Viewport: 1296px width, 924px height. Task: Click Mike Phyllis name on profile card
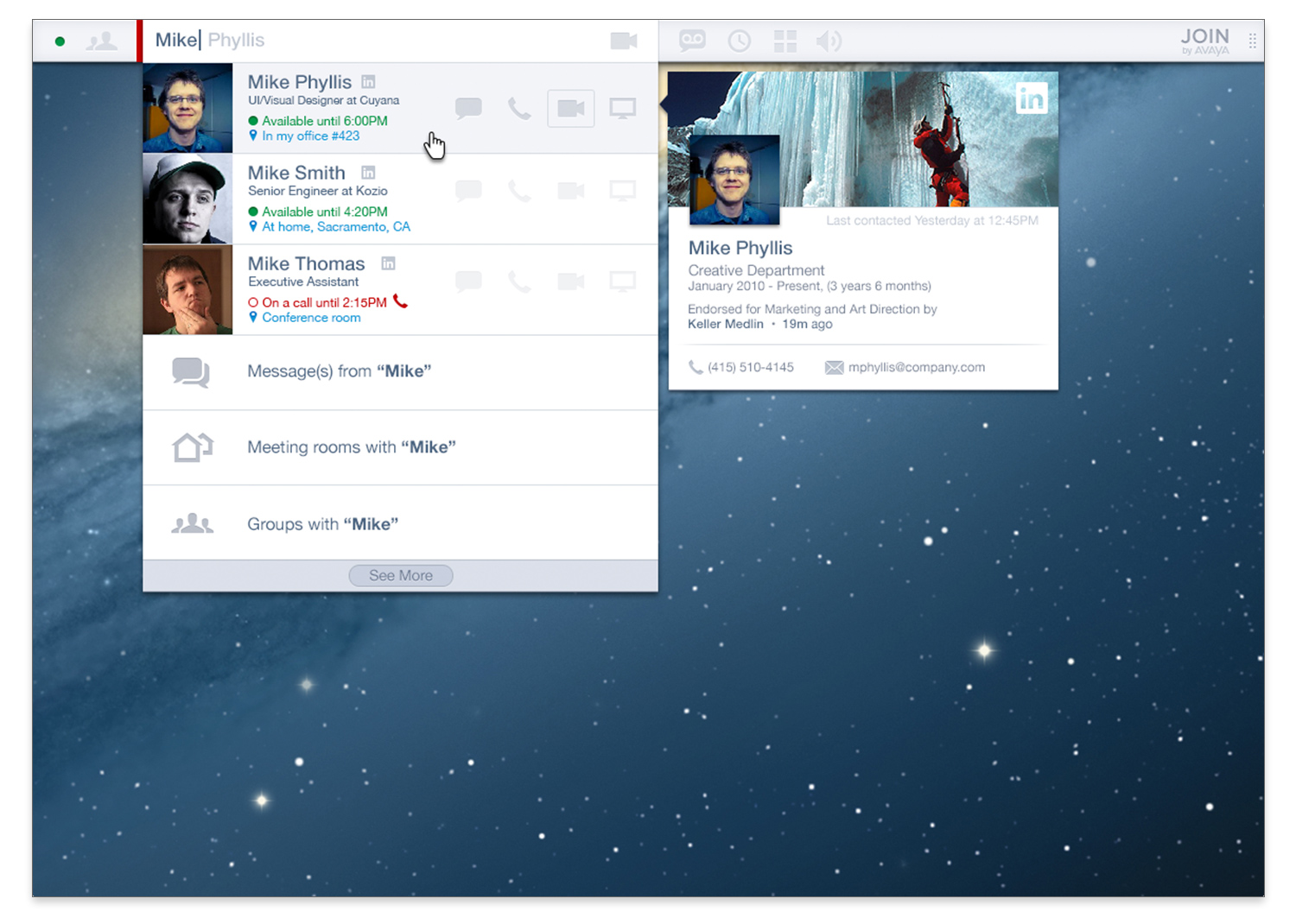[x=740, y=248]
